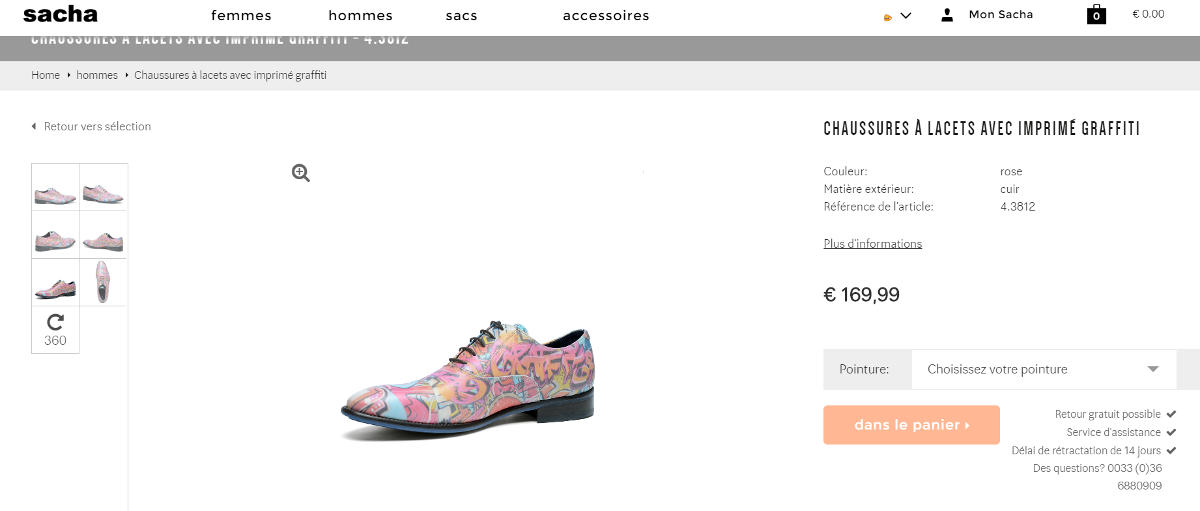Click the magnifier zoom icon above shoe
This screenshot has height=511, width=1200.
pos(300,173)
